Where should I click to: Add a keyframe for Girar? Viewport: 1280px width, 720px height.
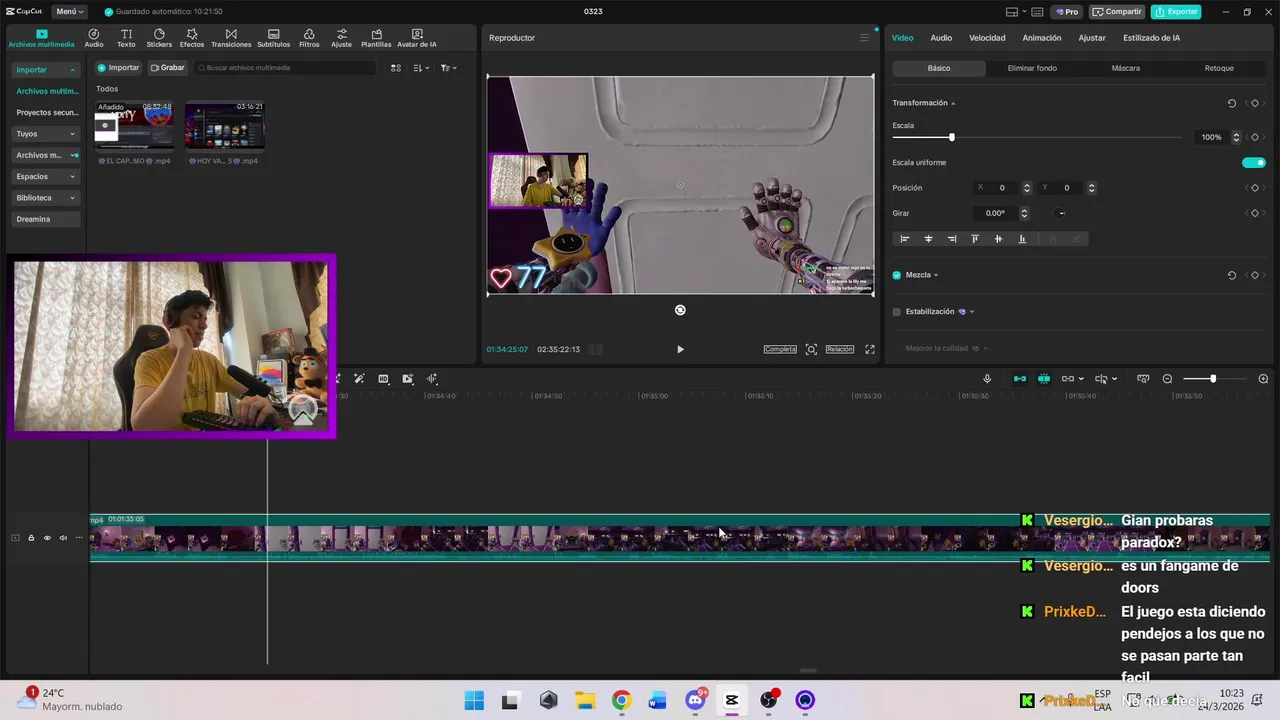tap(1254, 213)
